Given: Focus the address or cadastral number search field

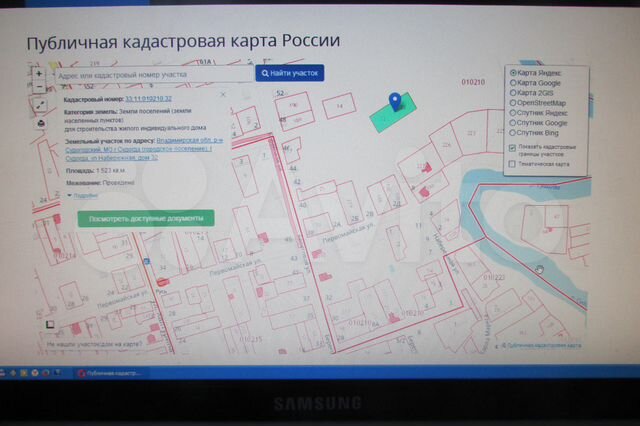Looking at the screenshot, I should 153,75.
